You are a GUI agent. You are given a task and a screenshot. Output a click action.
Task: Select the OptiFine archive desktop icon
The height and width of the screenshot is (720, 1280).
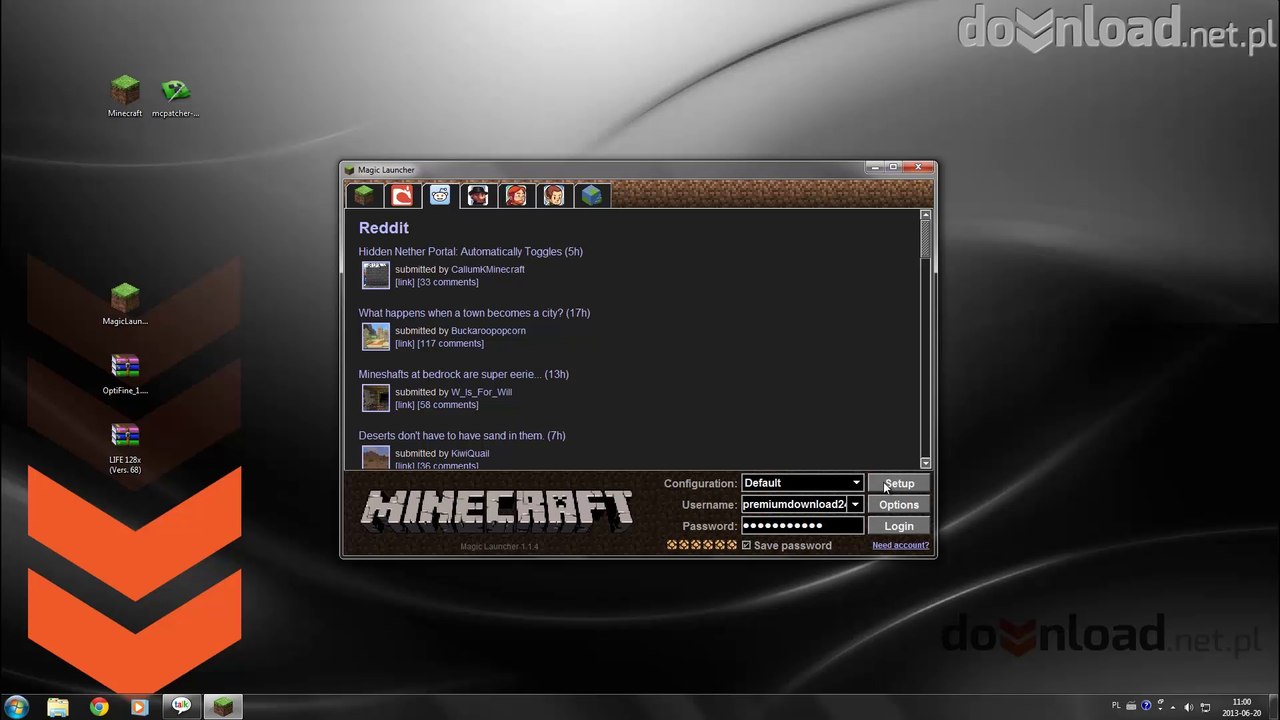click(x=125, y=374)
